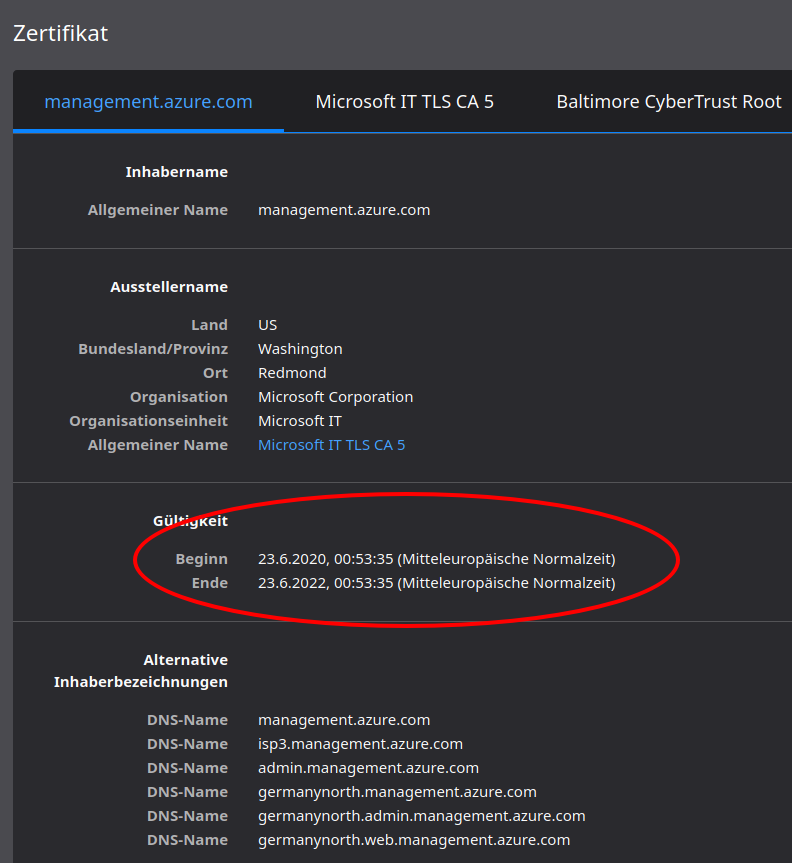
Task: Click the Gültigkeit section heading
Action: [x=190, y=521]
